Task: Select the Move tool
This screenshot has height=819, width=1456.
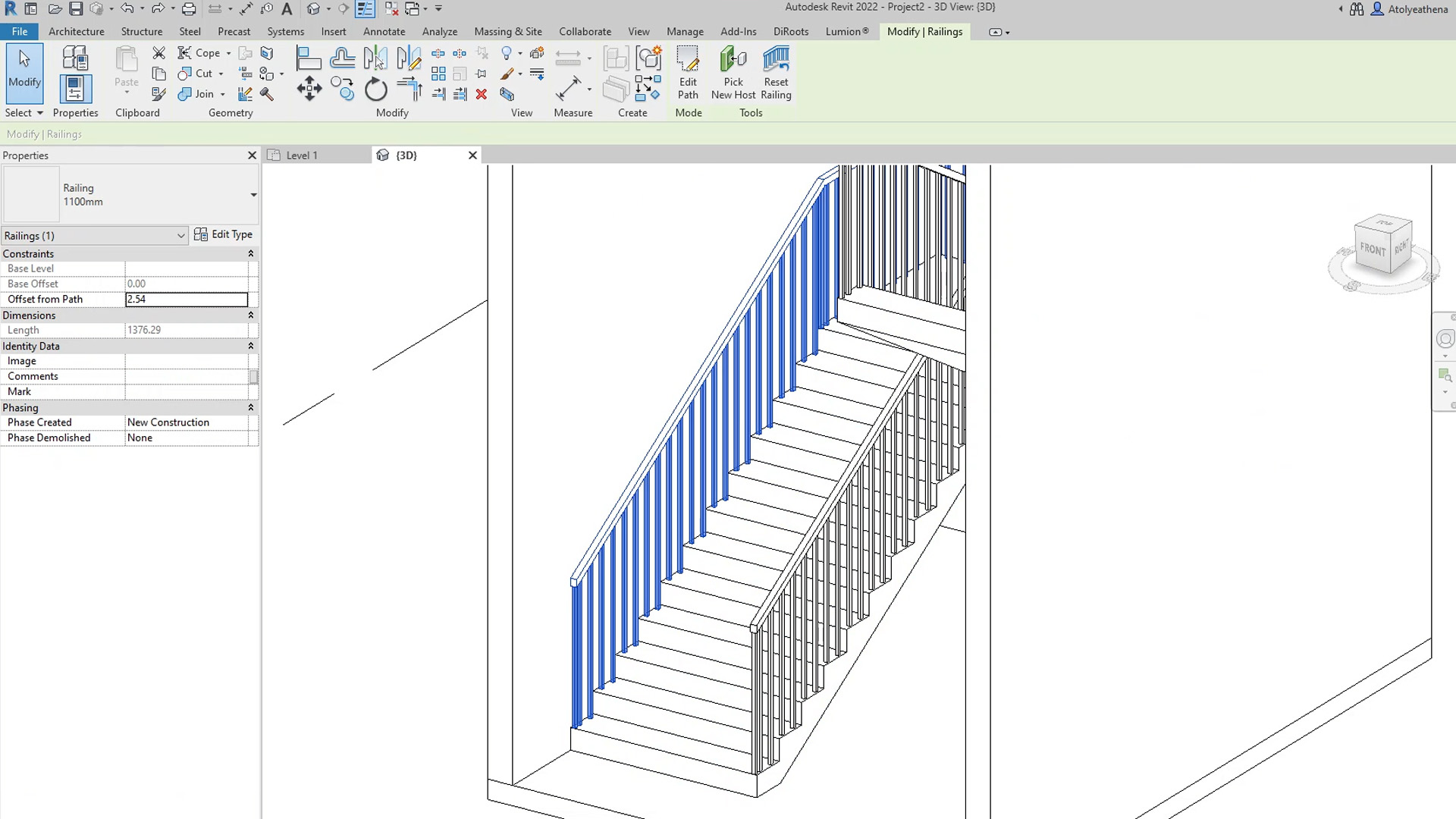Action: pos(309,89)
